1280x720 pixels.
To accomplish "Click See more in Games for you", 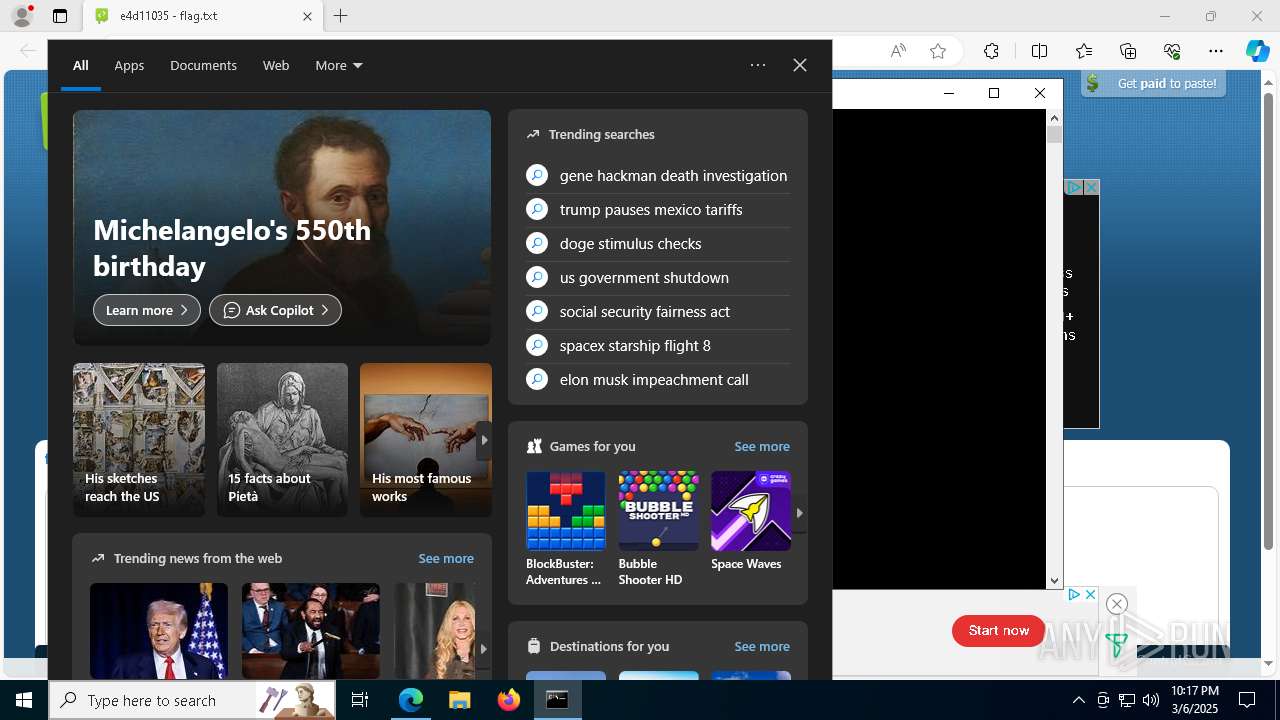I will pos(762,446).
